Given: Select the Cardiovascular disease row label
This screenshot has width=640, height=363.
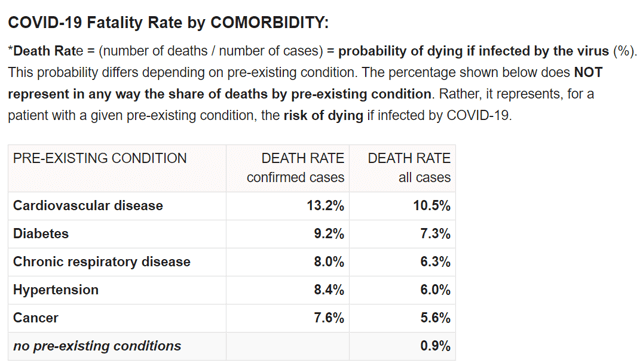Looking at the screenshot, I should tap(88, 205).
